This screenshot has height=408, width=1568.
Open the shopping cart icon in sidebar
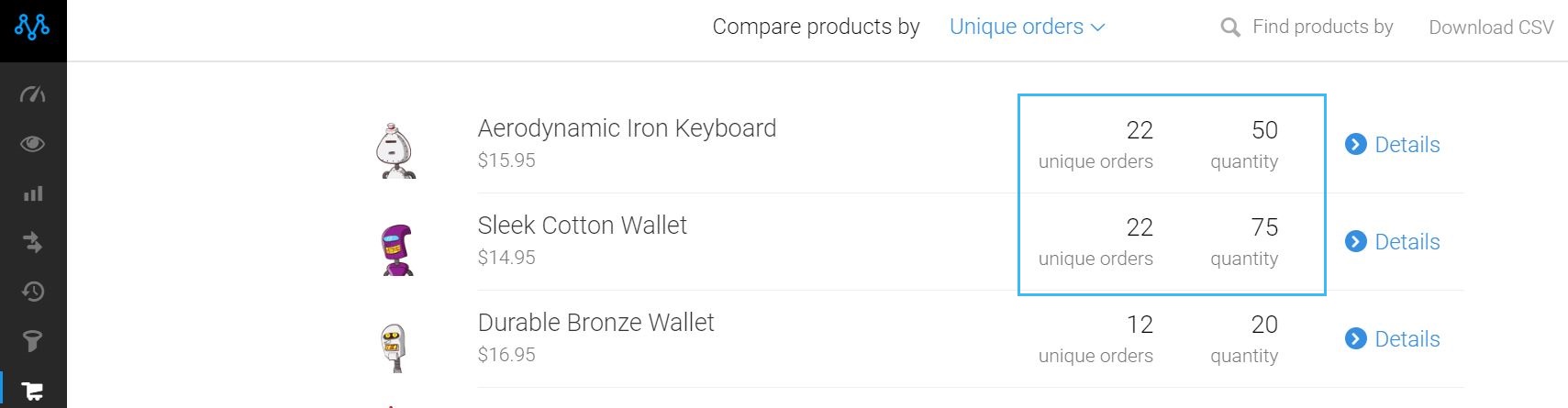(32, 391)
